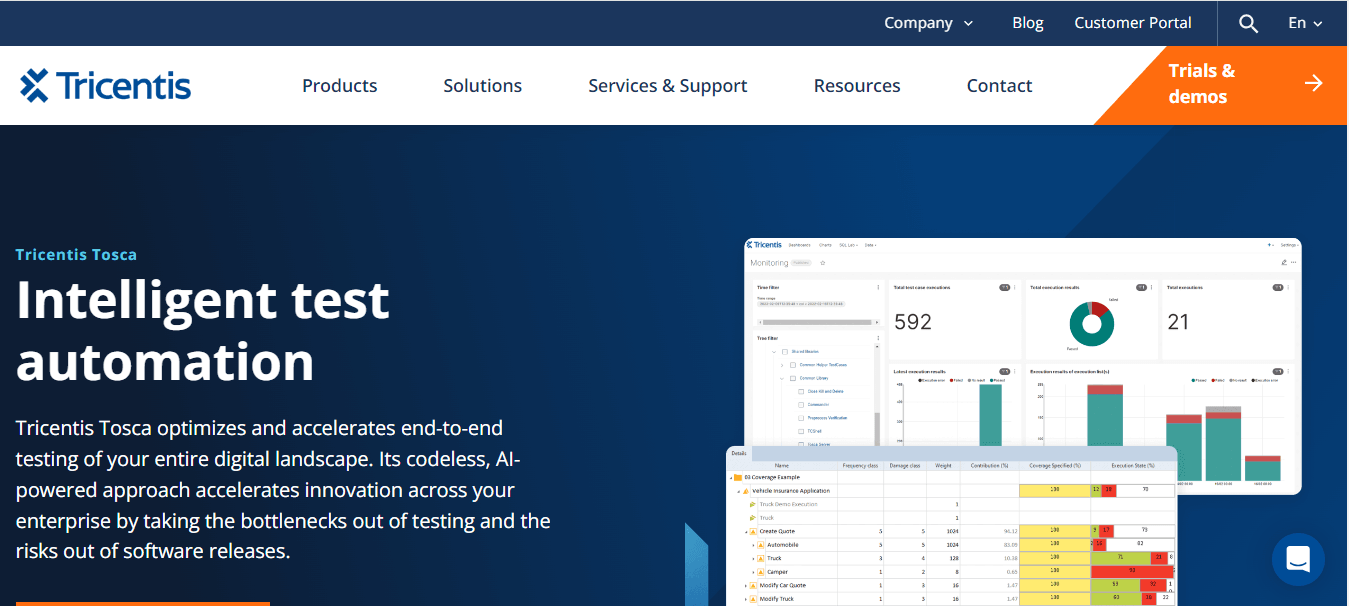Click the arrow in Trials & demos
The height and width of the screenshot is (606, 1349).
point(1314,83)
